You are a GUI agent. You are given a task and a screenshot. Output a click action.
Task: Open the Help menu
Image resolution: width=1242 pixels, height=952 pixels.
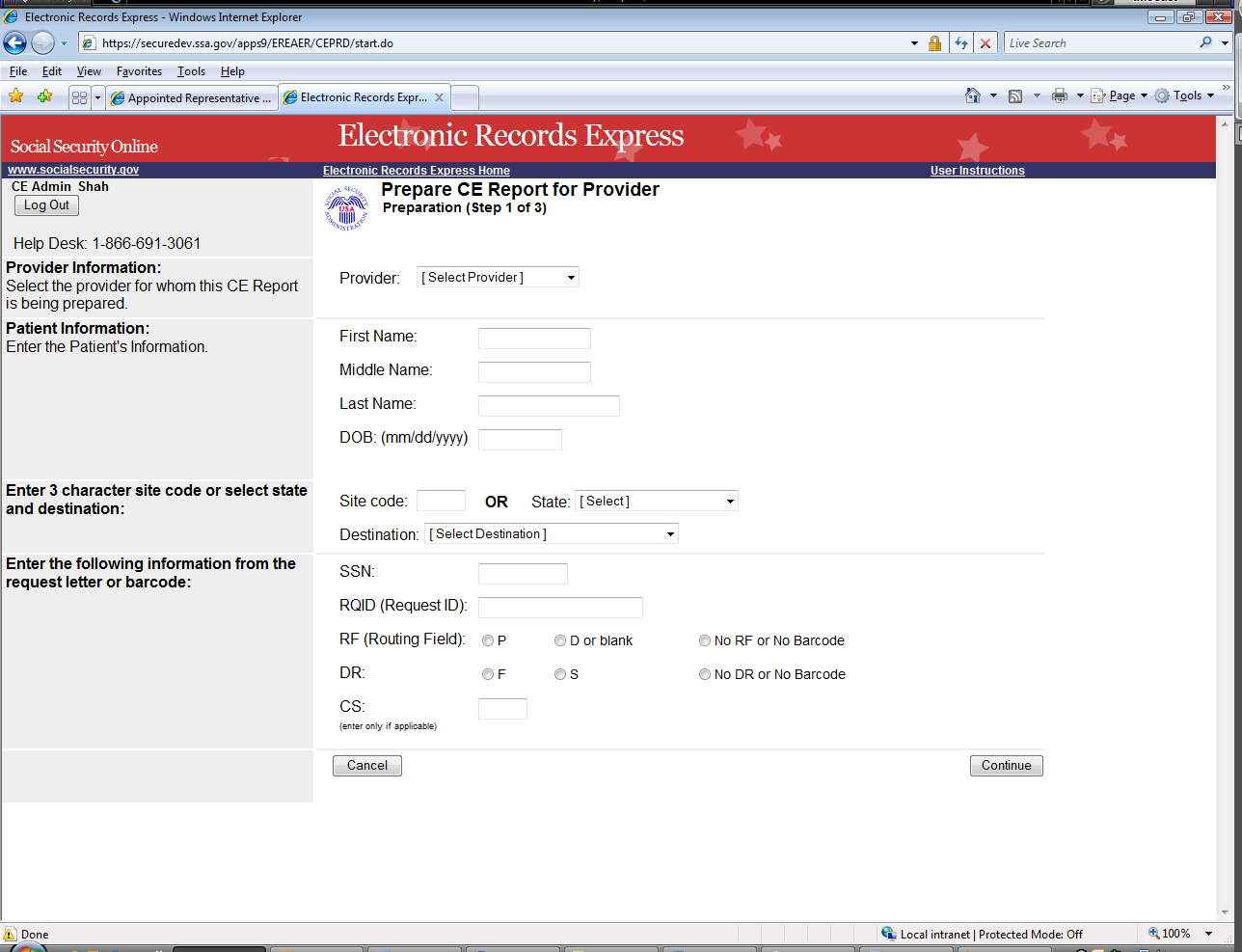point(232,71)
